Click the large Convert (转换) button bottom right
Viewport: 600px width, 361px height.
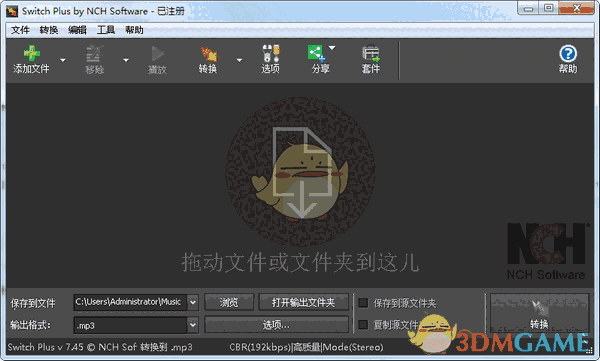point(539,314)
